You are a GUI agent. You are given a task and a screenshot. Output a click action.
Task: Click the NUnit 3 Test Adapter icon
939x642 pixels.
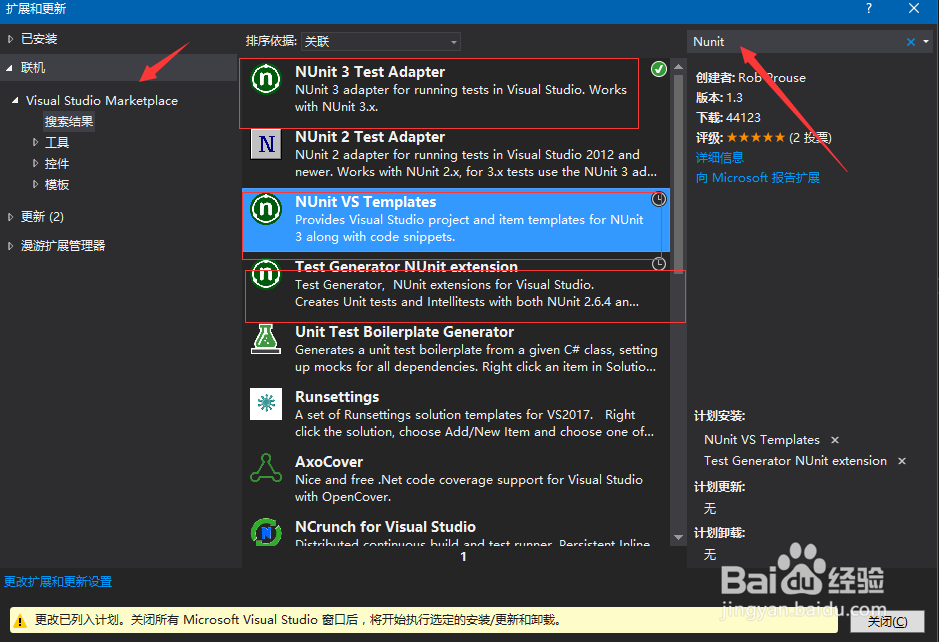tap(266, 79)
